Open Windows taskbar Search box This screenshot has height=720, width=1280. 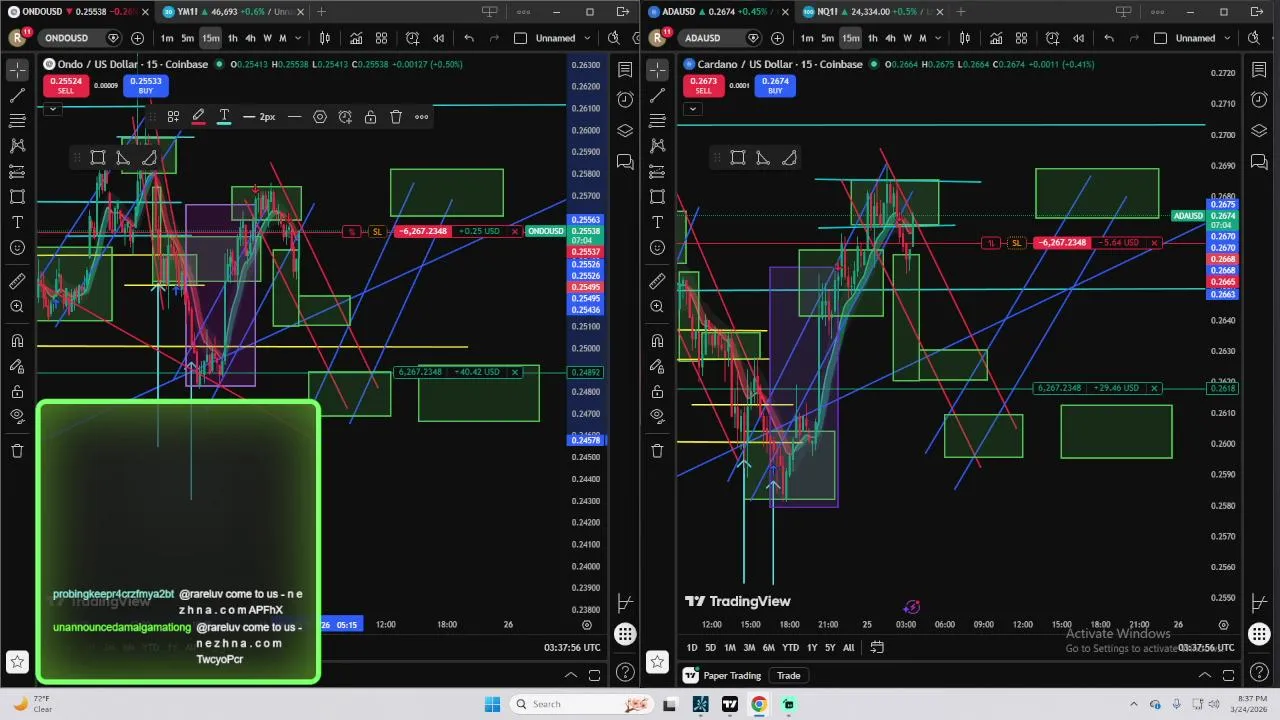click(x=582, y=704)
